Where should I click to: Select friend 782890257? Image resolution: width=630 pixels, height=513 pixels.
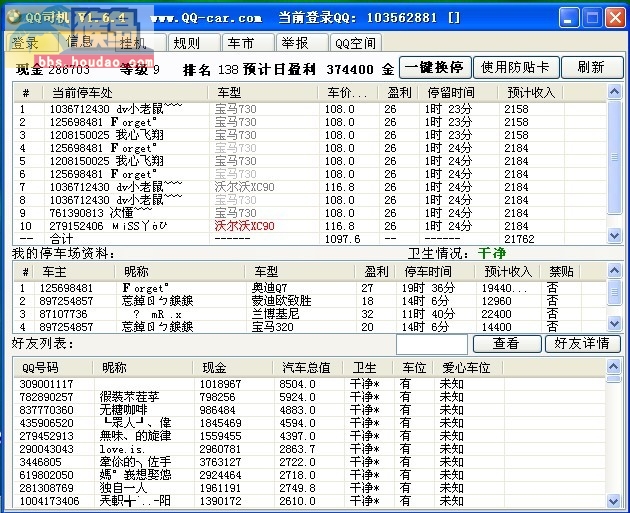[310, 397]
